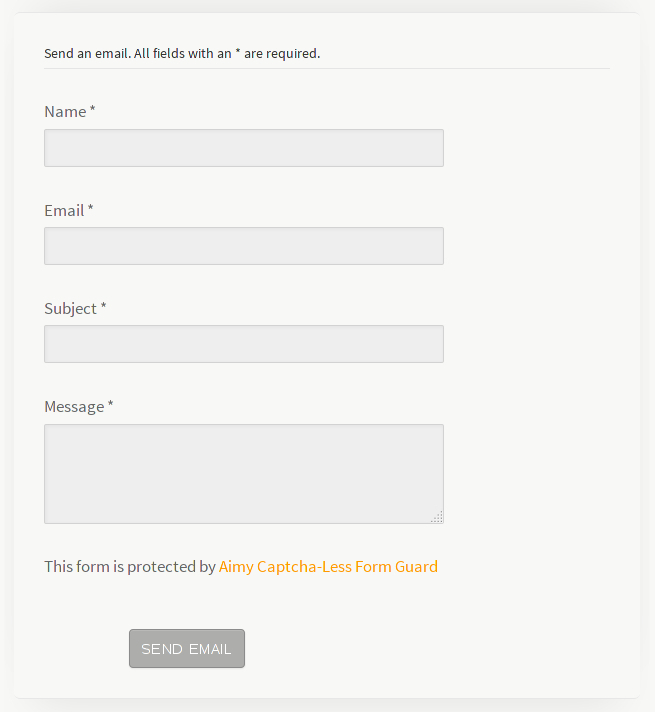Open the Aimy Captcha-Less Form Guard link
Image resolution: width=655 pixels, height=712 pixels.
pyautogui.click(x=328, y=567)
